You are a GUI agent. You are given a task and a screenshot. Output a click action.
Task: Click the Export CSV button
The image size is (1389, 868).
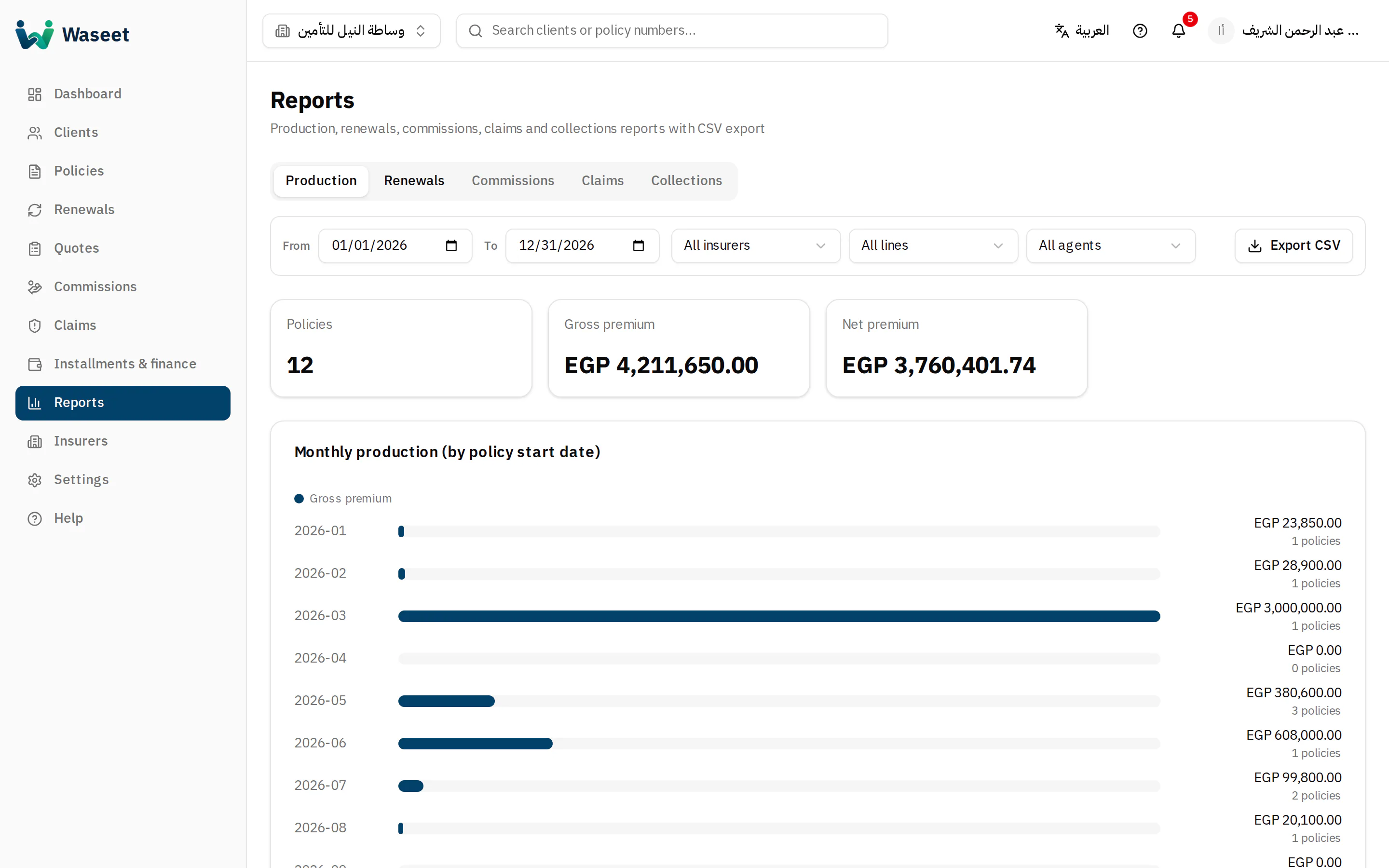click(x=1294, y=246)
